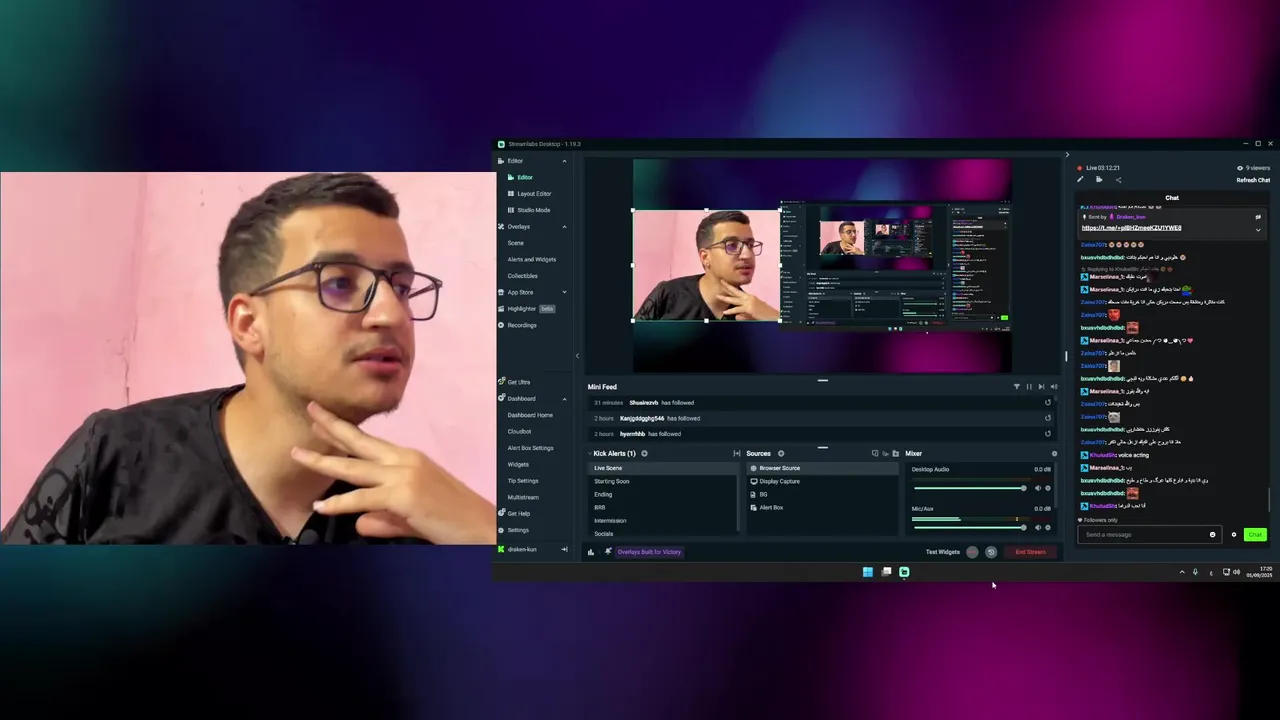Screen dimensions: 1280x720
Task: Replay the Shuairezvb follow alert
Action: click(1048, 403)
